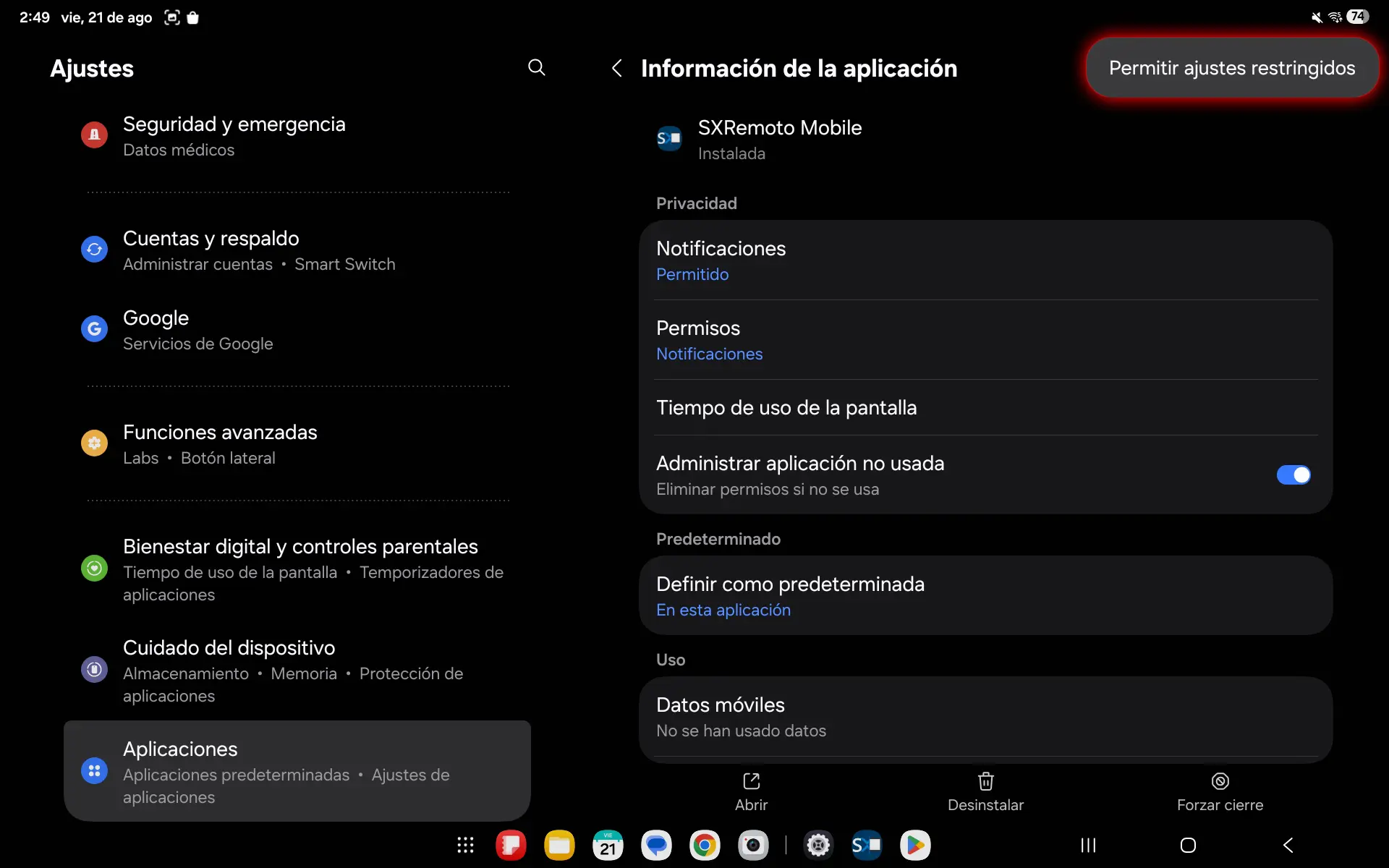1389x868 pixels.
Task: Tap the recent apps navigation button
Action: [1088, 845]
